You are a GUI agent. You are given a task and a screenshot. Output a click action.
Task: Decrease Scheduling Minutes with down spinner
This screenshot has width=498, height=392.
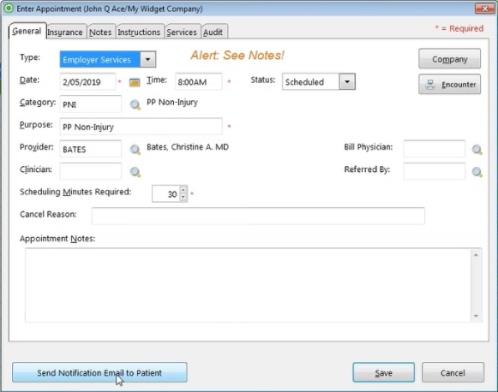coord(183,198)
